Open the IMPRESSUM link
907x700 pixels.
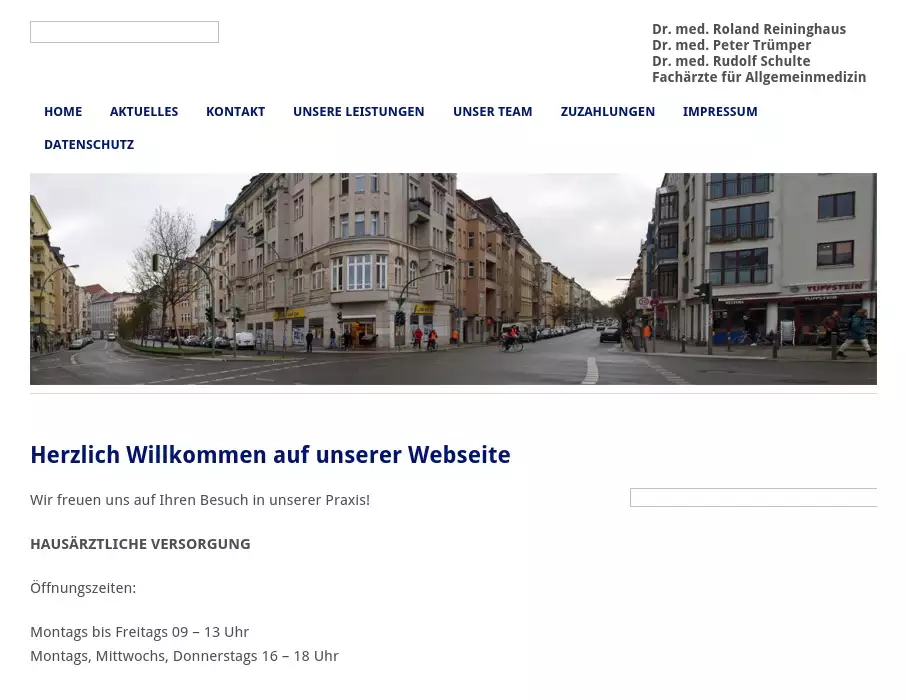720,112
